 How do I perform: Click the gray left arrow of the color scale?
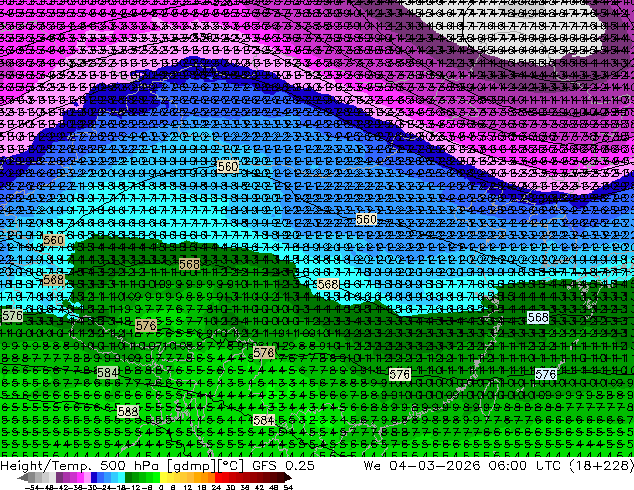tap(23, 477)
